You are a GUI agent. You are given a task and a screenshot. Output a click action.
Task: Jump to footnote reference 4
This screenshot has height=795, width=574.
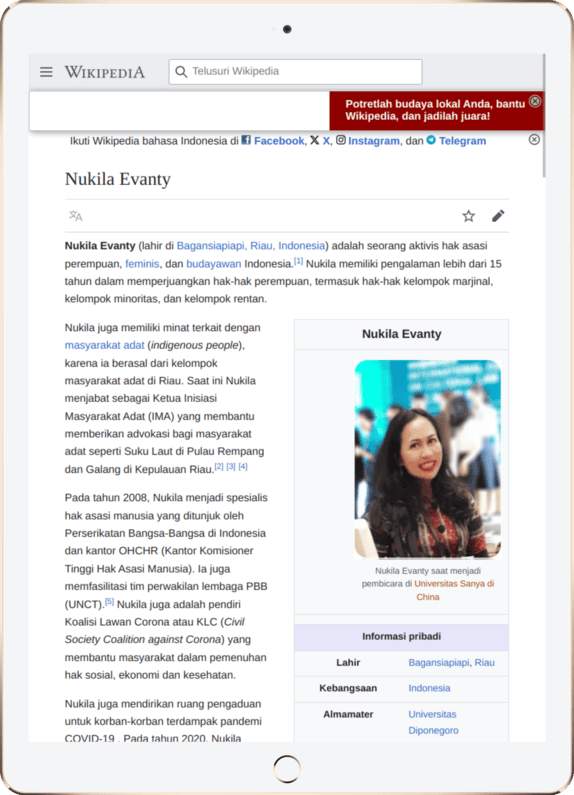[243, 466]
